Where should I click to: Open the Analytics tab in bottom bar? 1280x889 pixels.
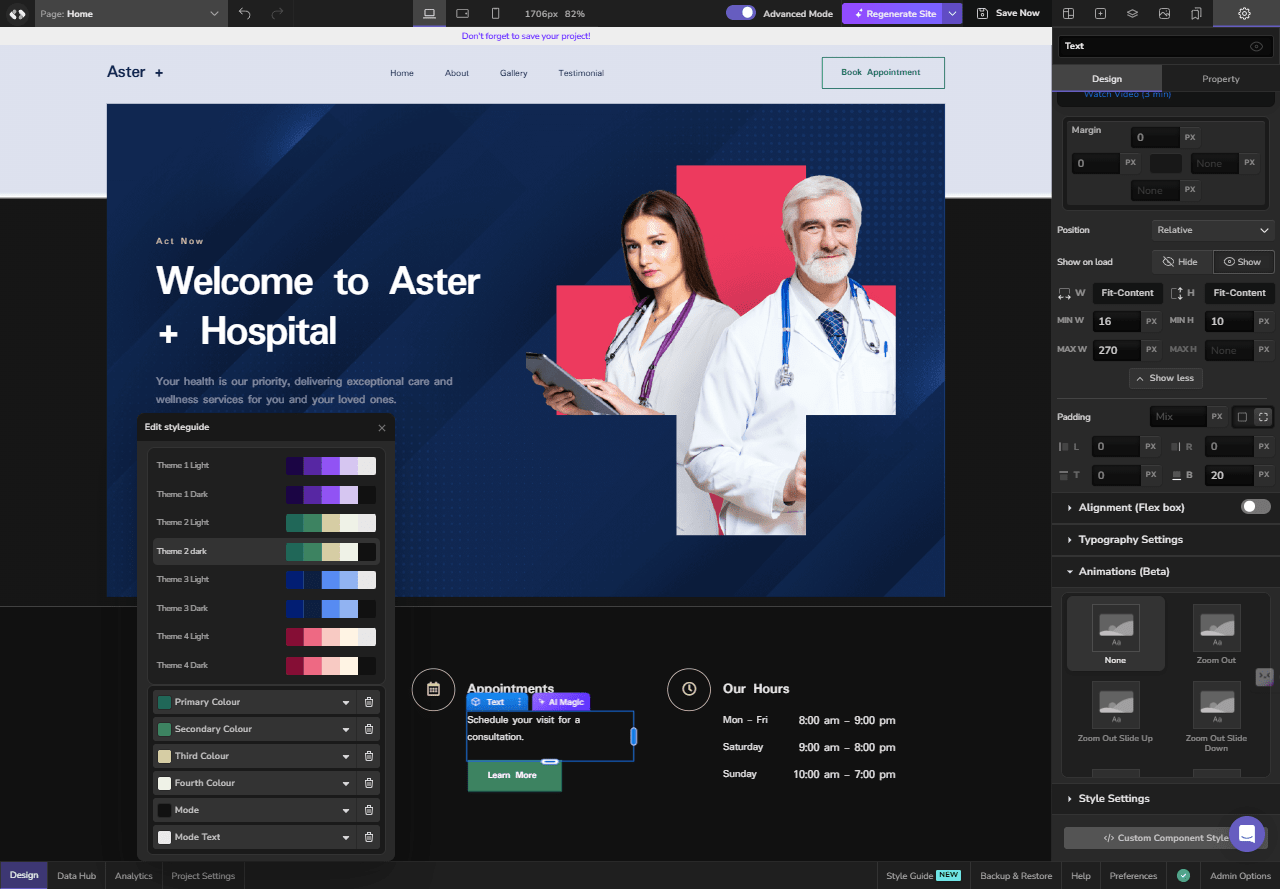134,876
